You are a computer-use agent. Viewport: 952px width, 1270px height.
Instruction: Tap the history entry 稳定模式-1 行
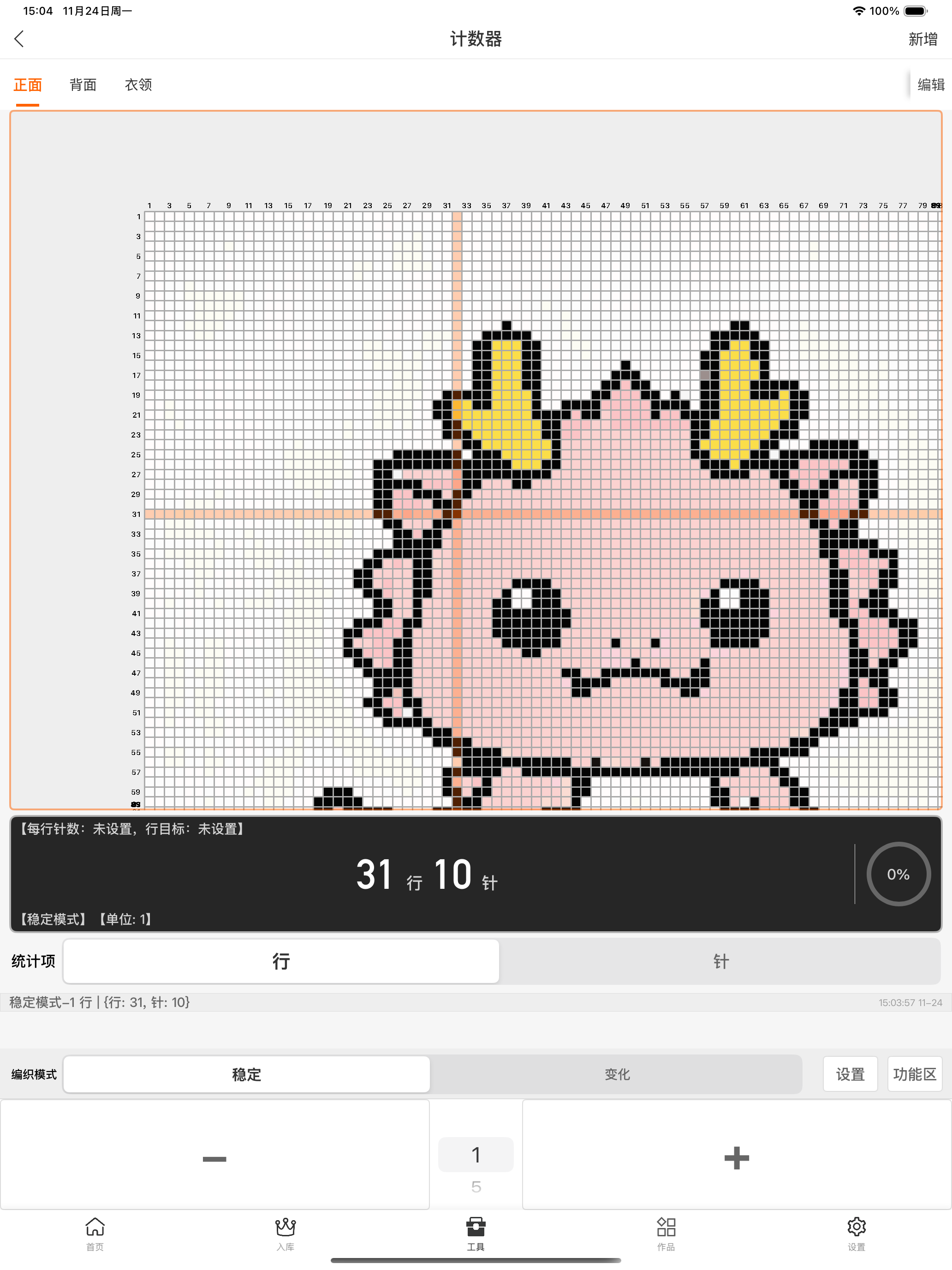(99, 1002)
